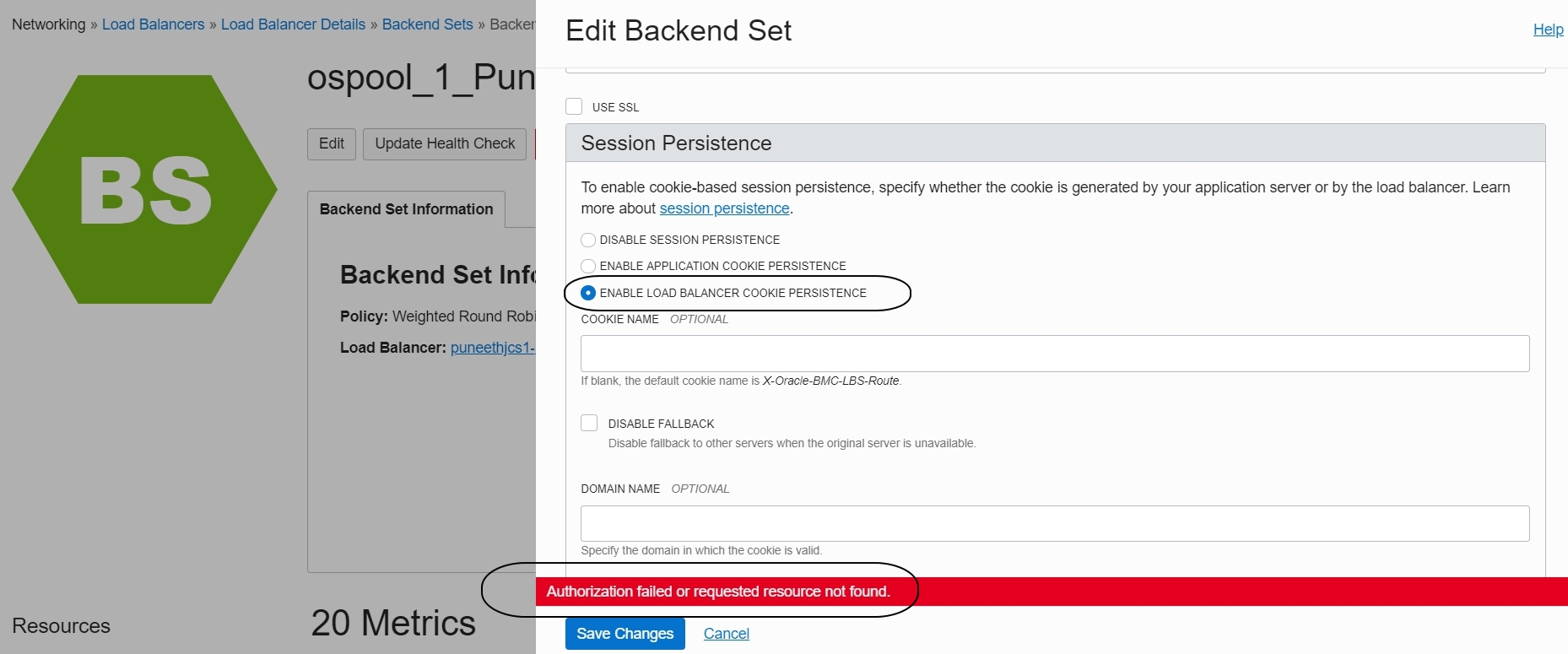
Task: Navigate to Load Balancer Details breadcrumb
Action: pos(293,24)
